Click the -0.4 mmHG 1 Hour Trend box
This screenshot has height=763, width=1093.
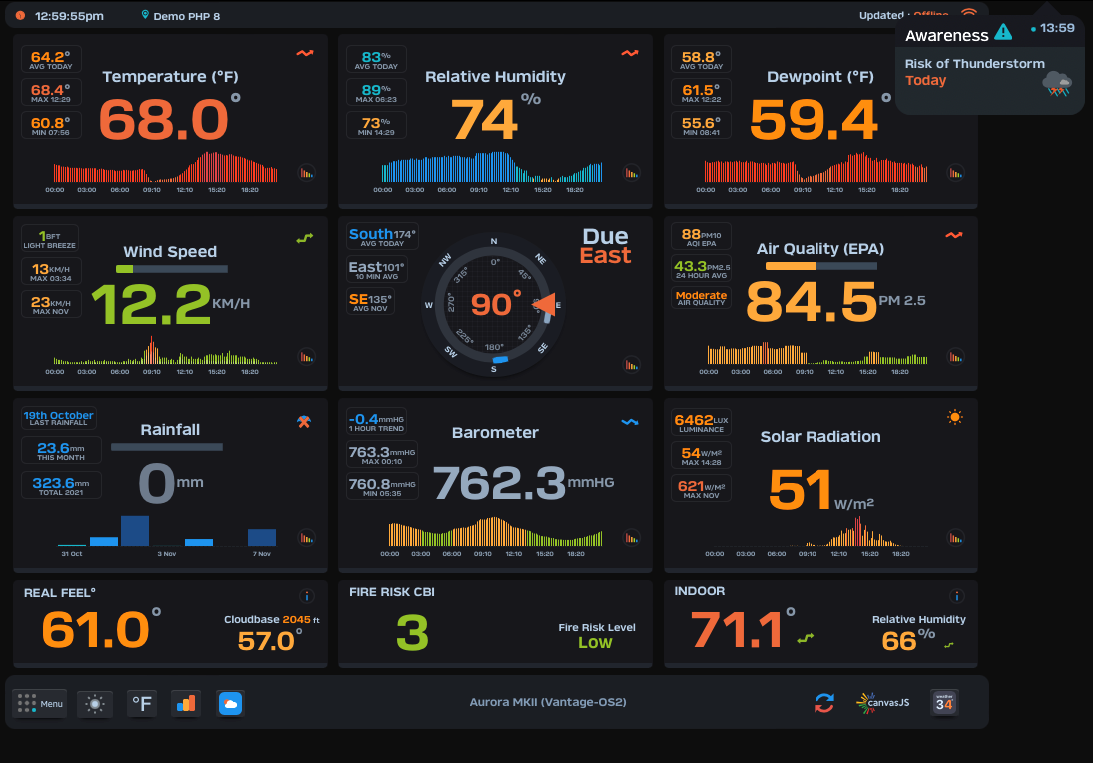pos(376,421)
